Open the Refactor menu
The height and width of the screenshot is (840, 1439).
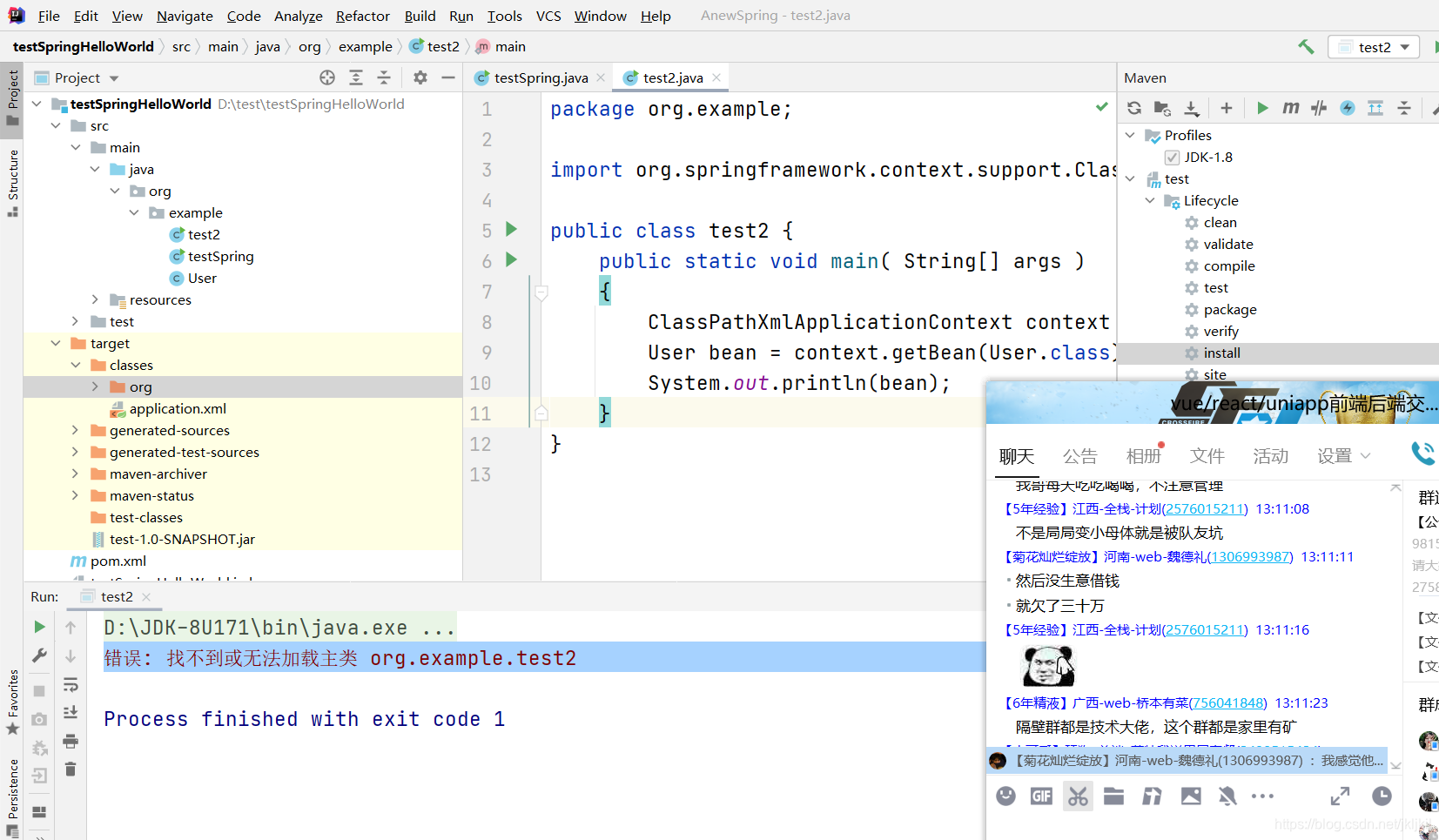pos(363,16)
